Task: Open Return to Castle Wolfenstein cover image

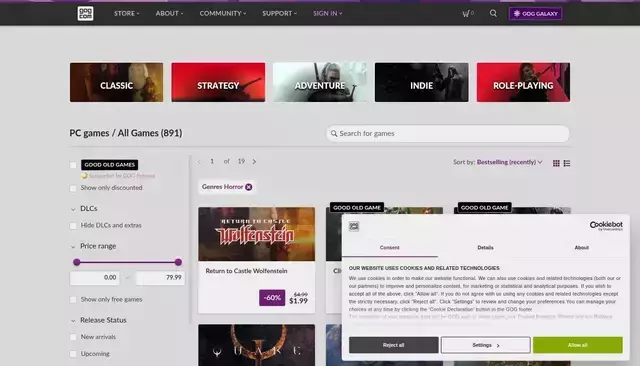Action: pos(256,234)
